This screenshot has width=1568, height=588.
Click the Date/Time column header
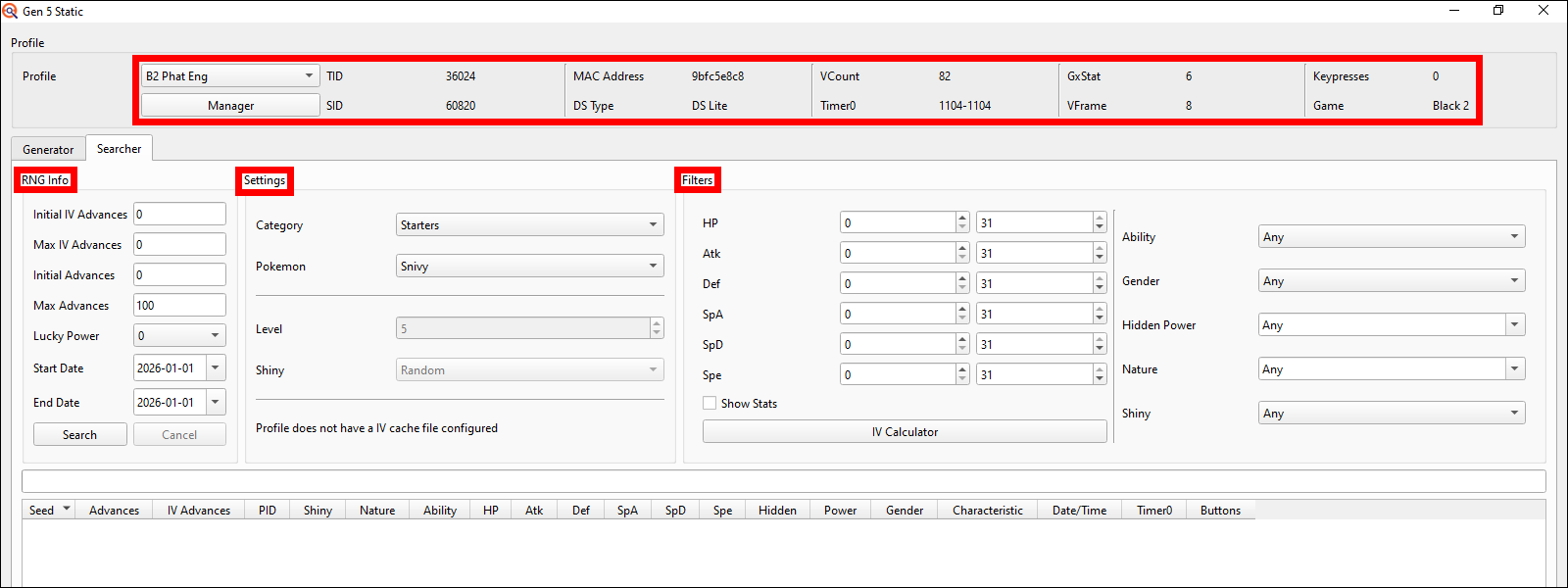[x=1080, y=510]
